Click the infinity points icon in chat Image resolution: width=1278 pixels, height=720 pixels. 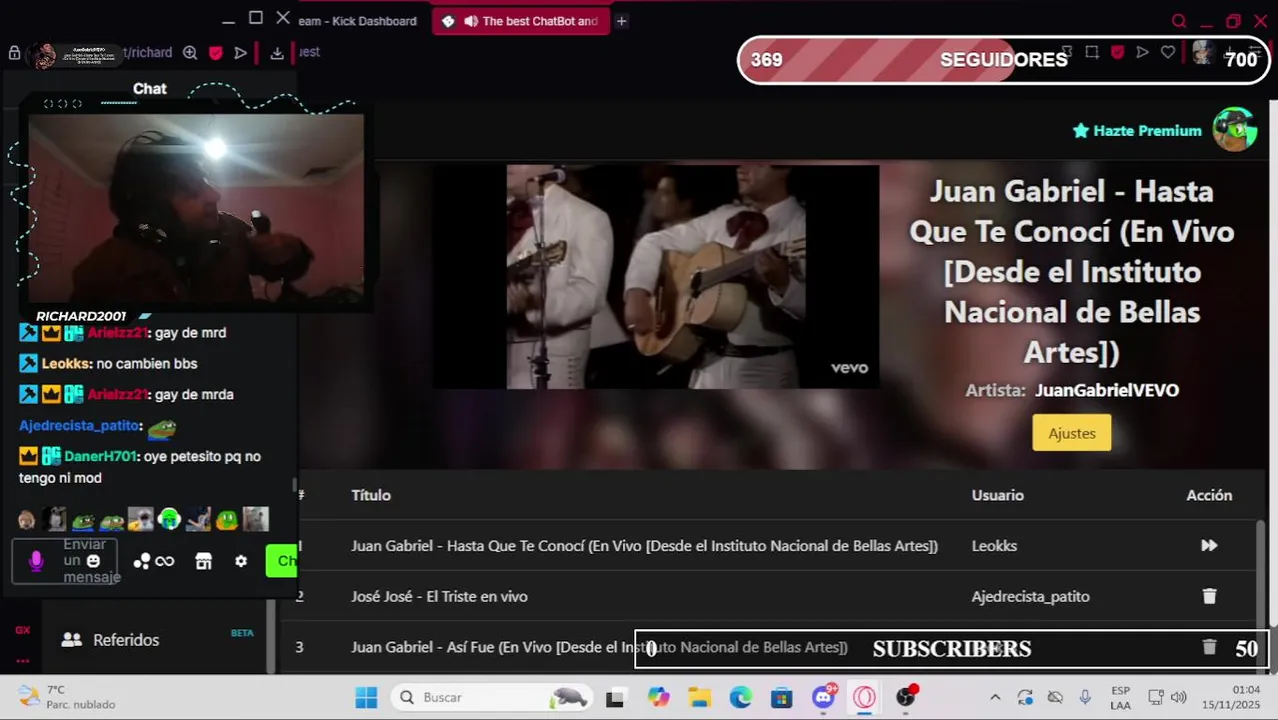pyautogui.click(x=165, y=561)
